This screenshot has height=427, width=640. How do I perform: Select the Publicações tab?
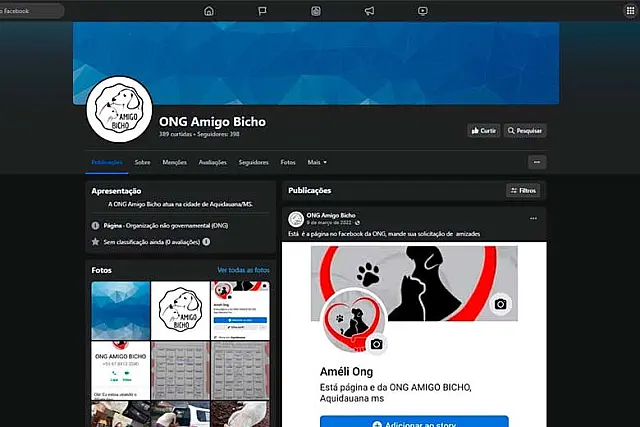pos(107,162)
